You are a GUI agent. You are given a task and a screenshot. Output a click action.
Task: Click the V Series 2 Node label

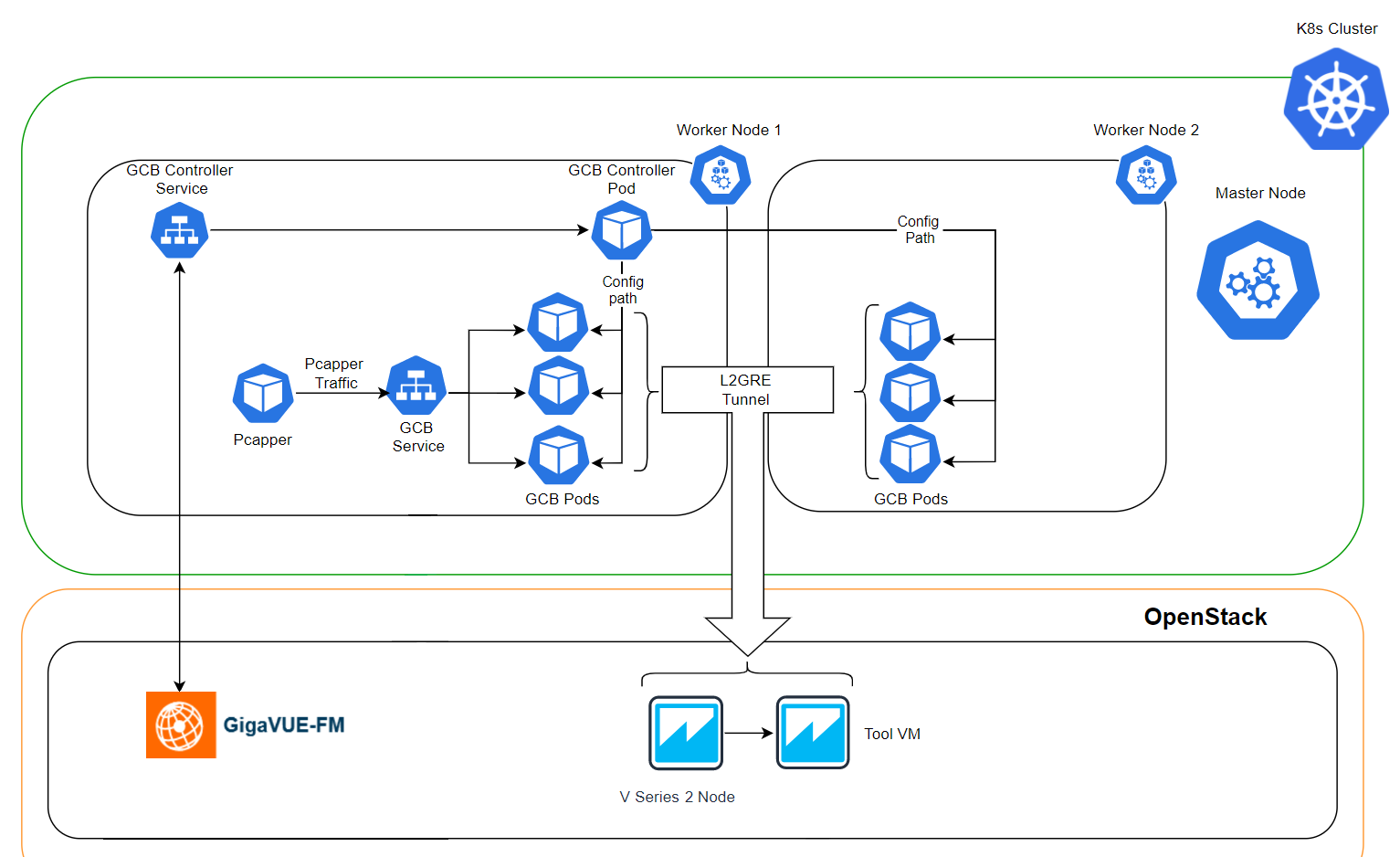tap(678, 797)
